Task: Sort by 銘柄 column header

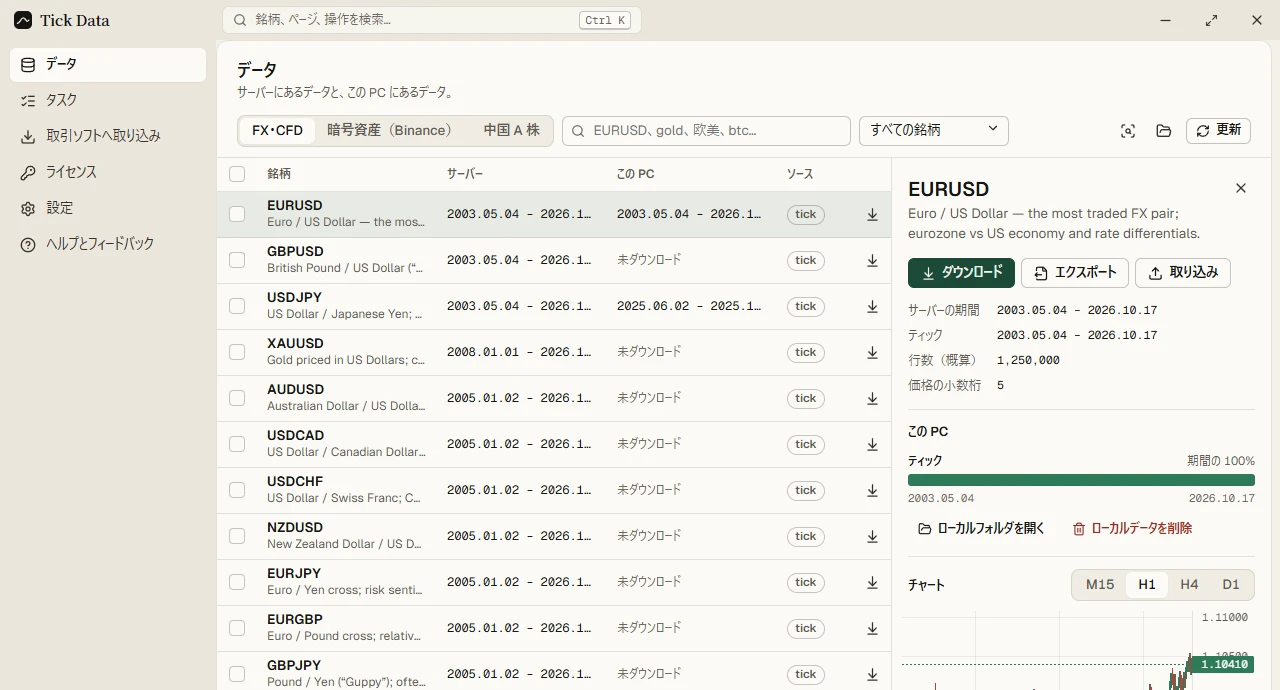Action: pyautogui.click(x=279, y=174)
